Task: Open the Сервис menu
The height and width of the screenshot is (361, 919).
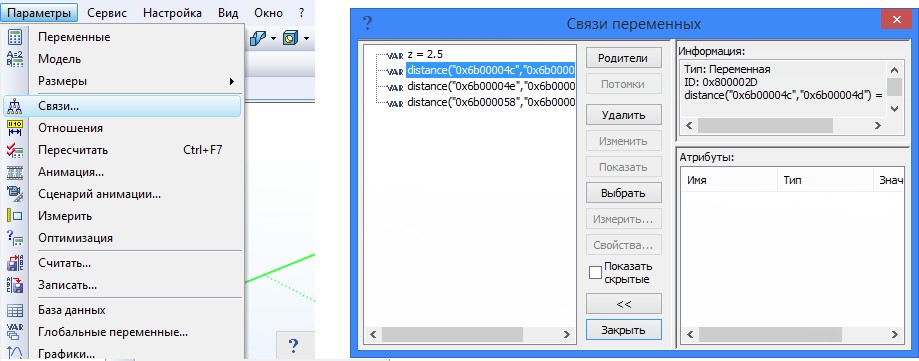Action: [x=107, y=13]
